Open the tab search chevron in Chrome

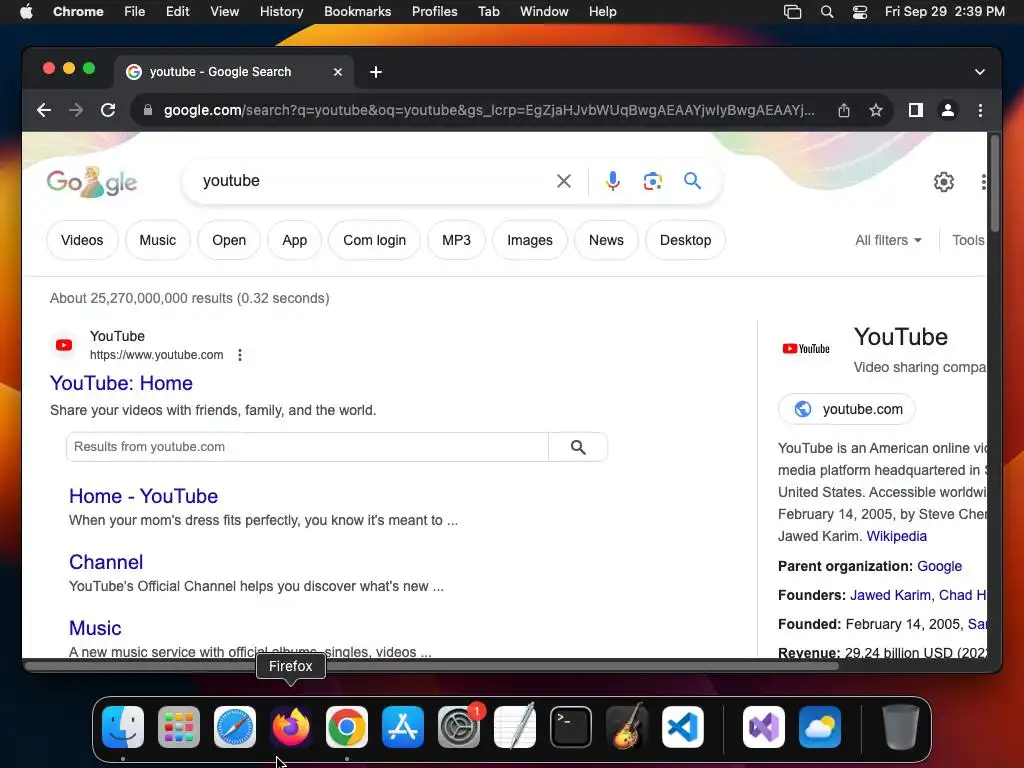coord(980,72)
